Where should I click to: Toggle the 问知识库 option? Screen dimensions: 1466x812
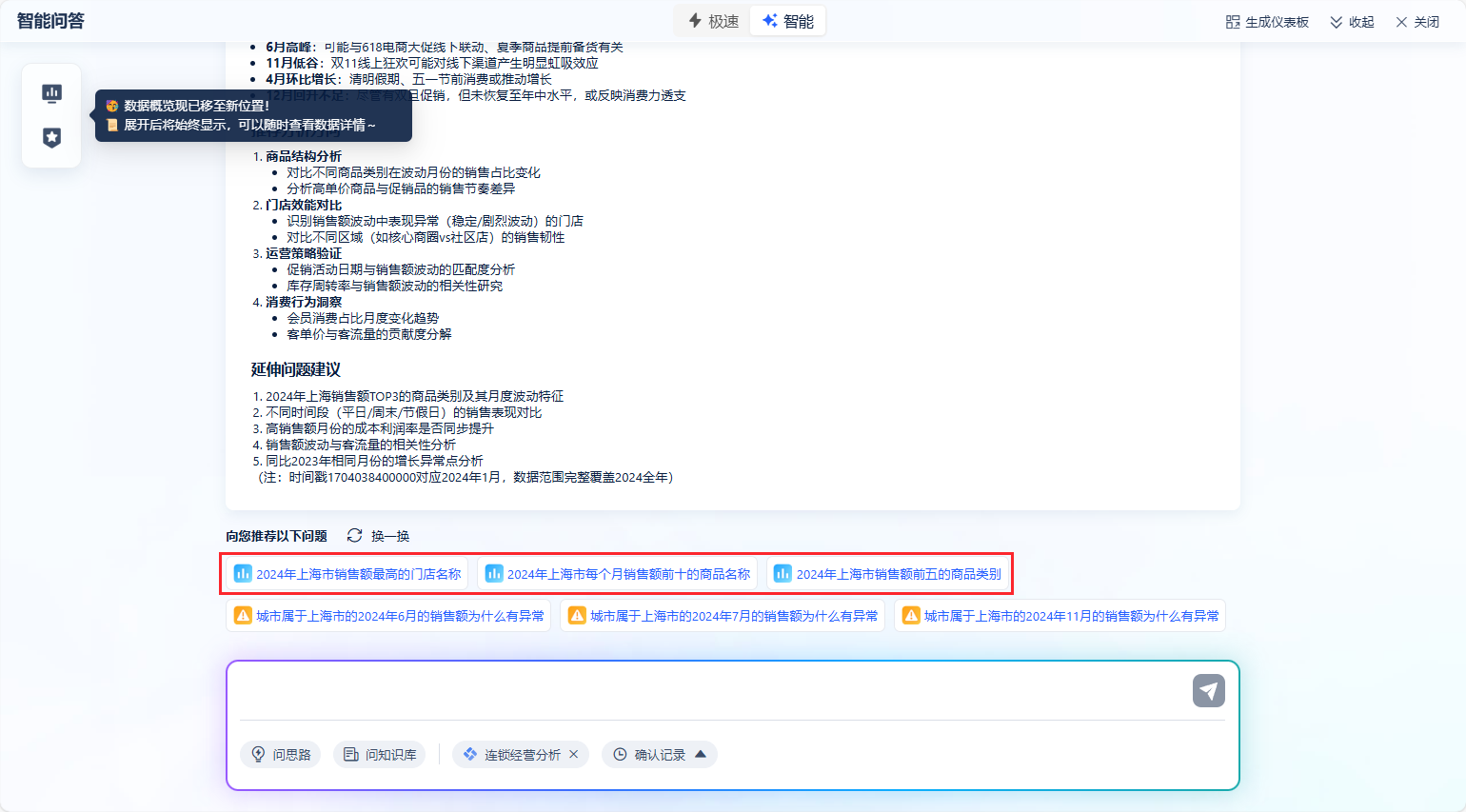click(380, 755)
